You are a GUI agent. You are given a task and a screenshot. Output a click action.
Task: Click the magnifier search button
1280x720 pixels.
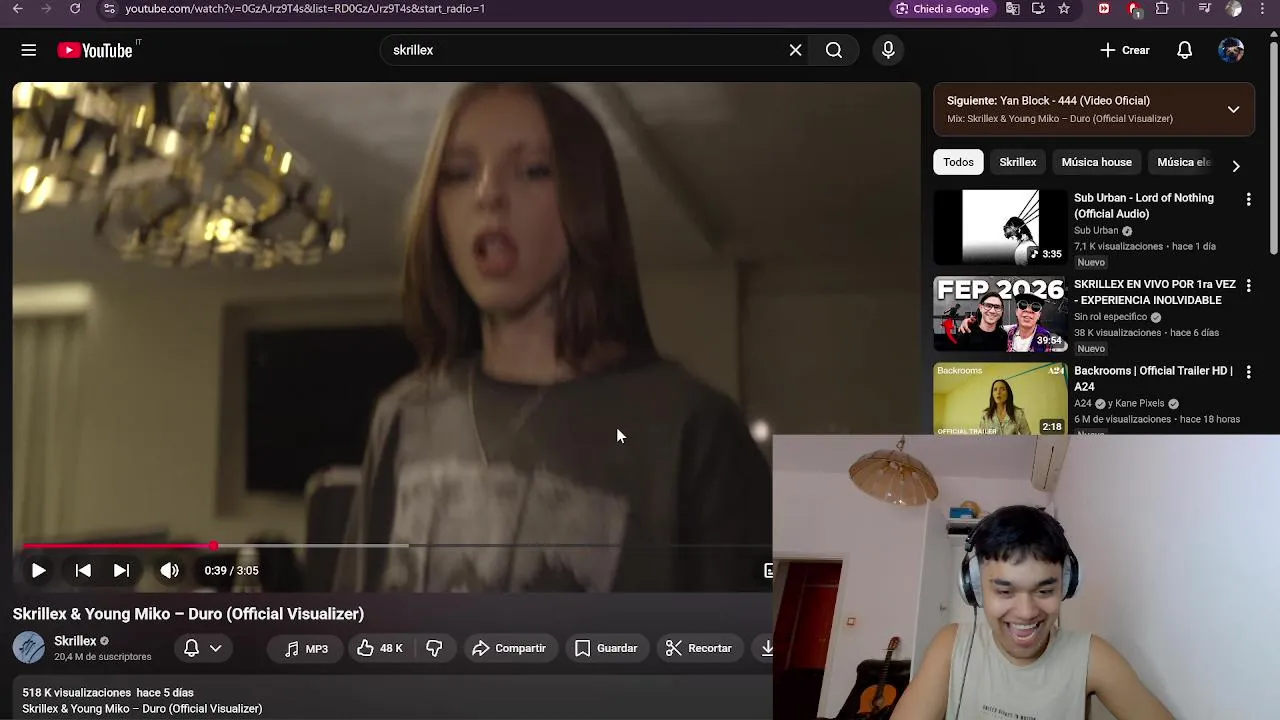[834, 50]
